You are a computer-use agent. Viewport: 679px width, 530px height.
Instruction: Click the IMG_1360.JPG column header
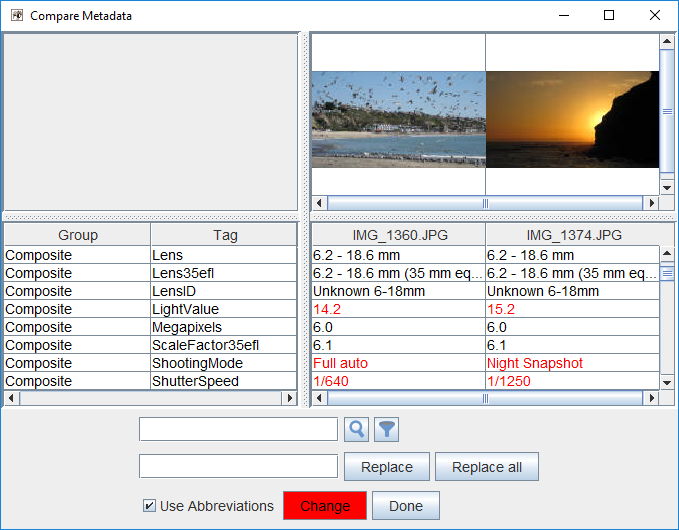tap(399, 235)
